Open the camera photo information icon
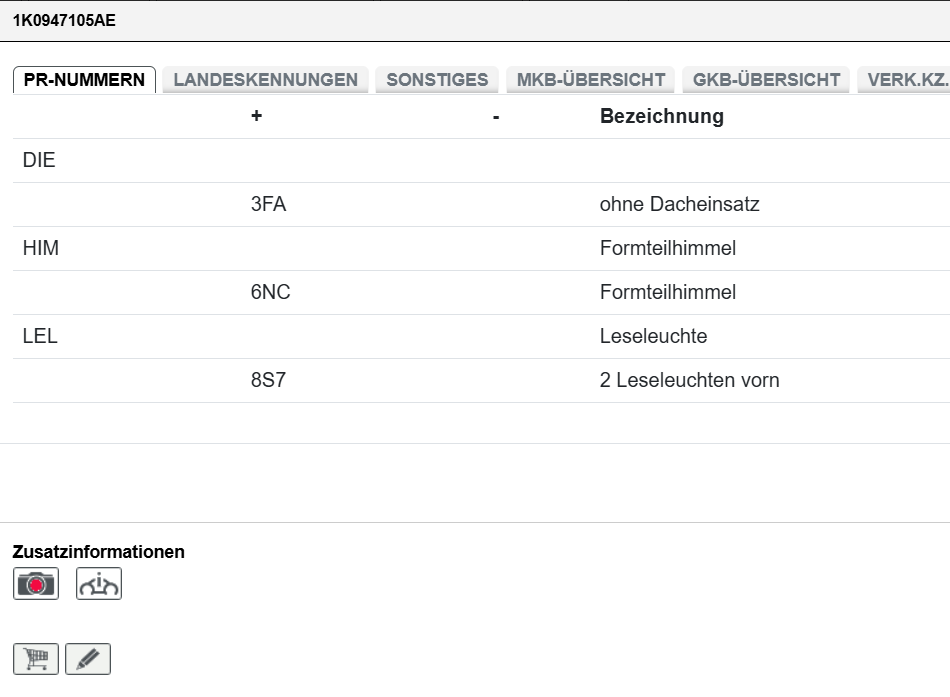Viewport: 950px width, 697px height. [x=36, y=584]
